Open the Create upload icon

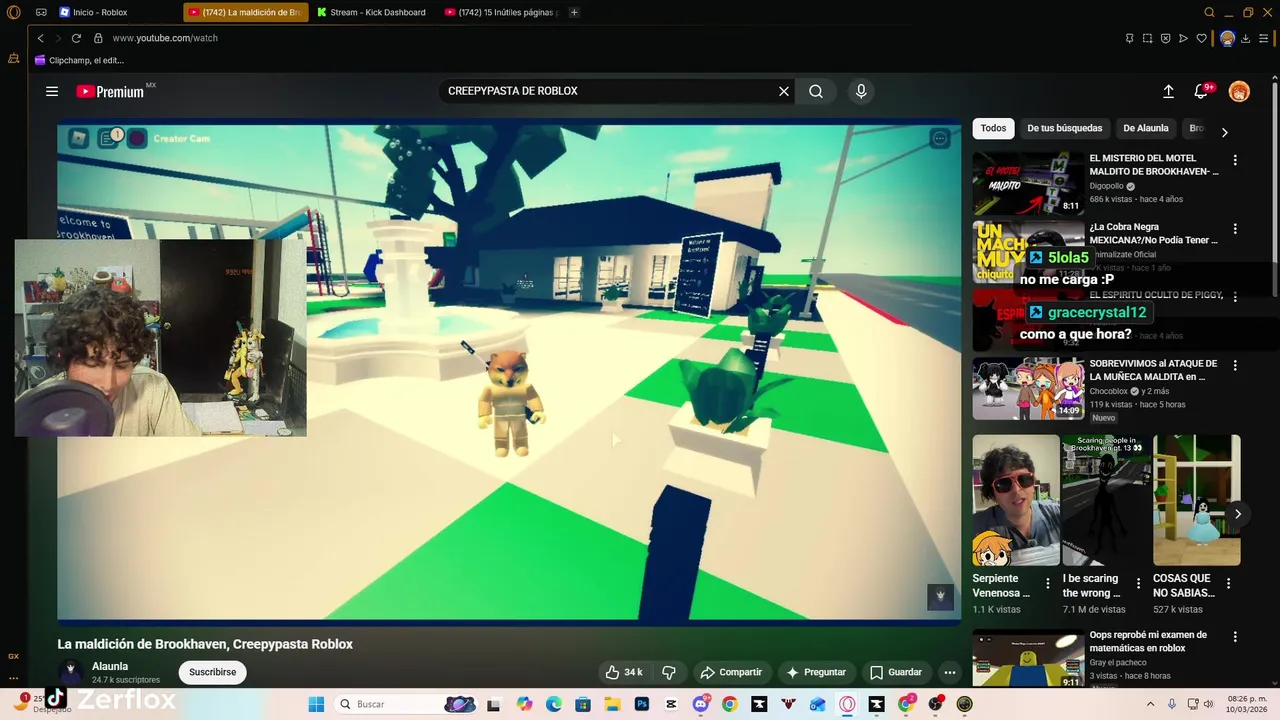[x=1168, y=91]
